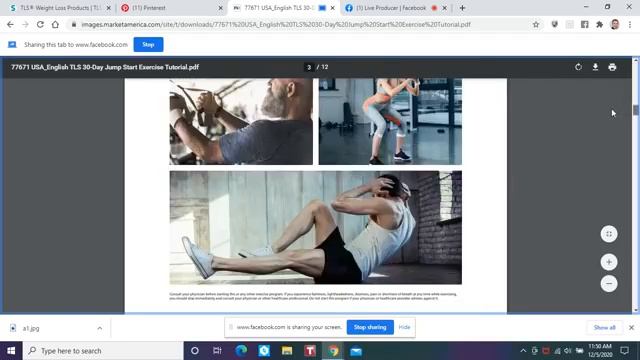Switch to the Pinterest tab
This screenshot has width=640, height=360.
[x=171, y=8]
